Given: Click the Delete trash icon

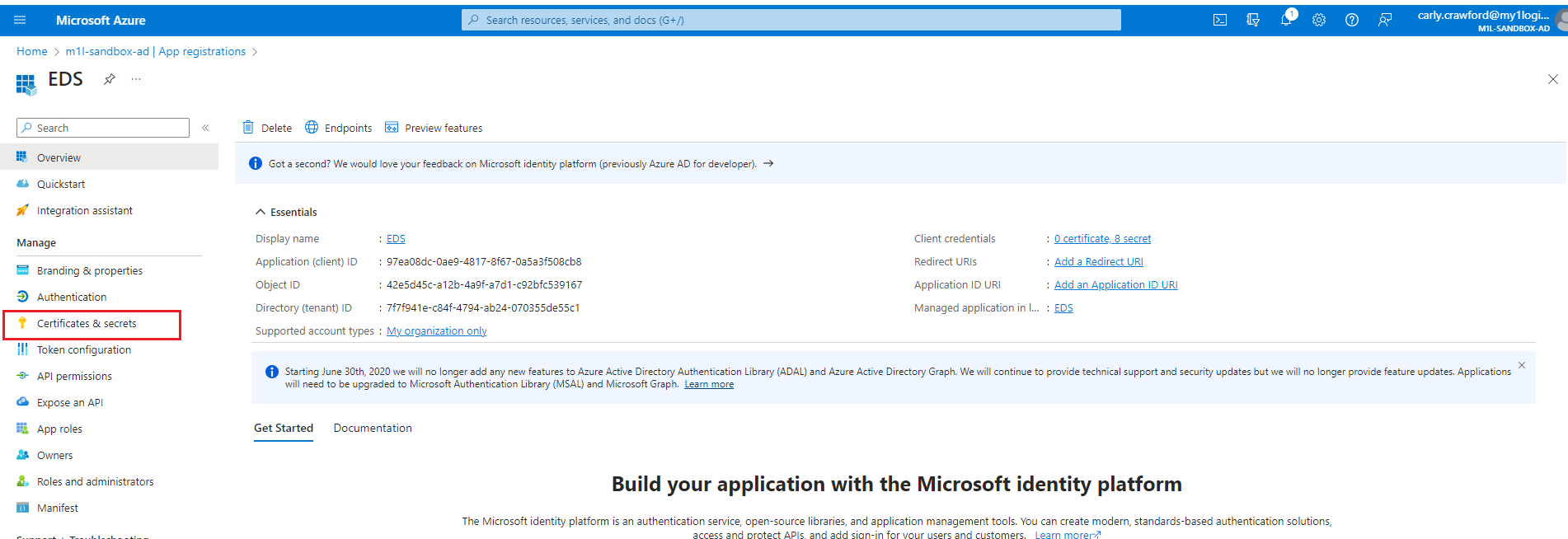Looking at the screenshot, I should 248,127.
